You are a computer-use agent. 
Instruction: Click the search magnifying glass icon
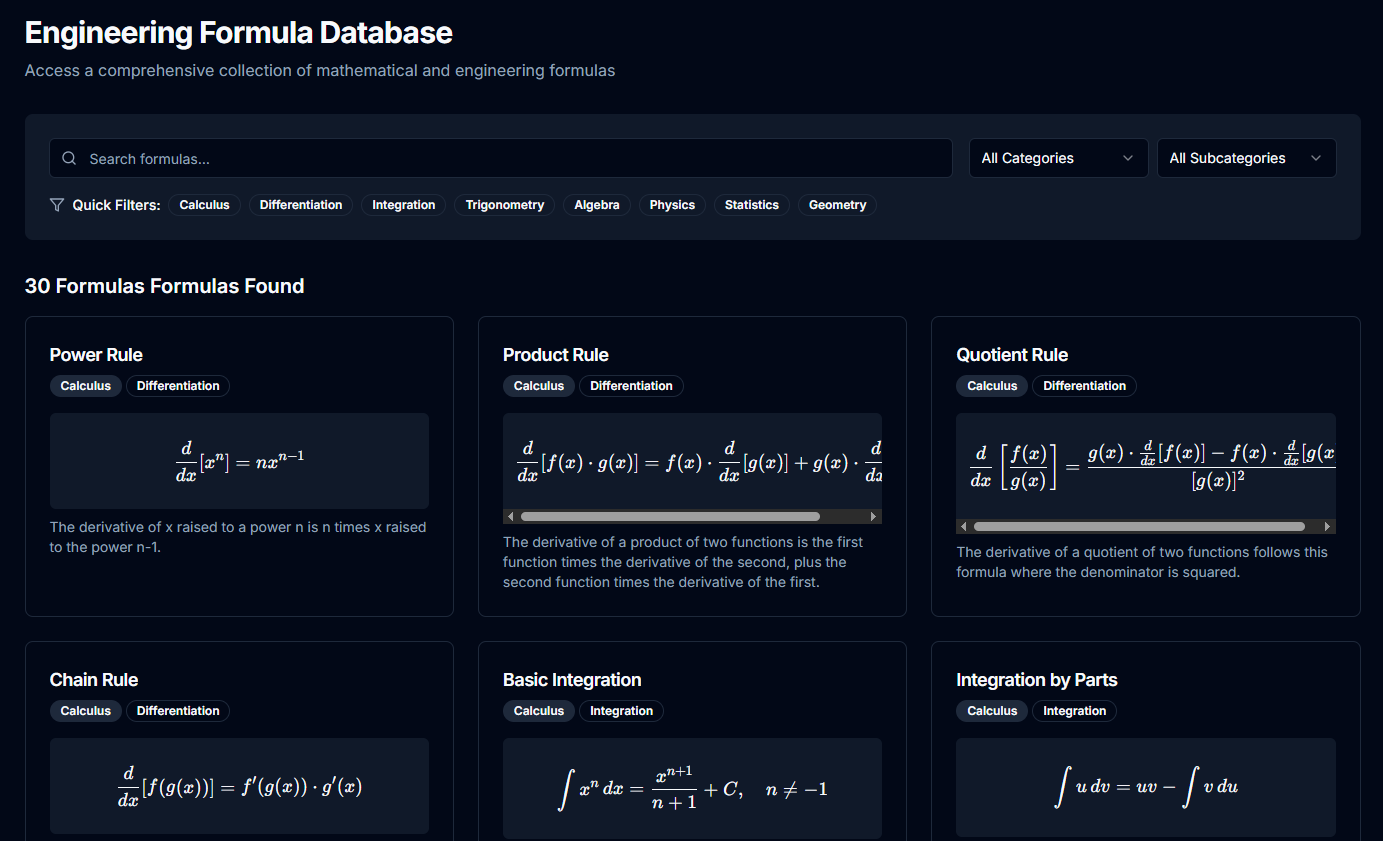[68, 158]
